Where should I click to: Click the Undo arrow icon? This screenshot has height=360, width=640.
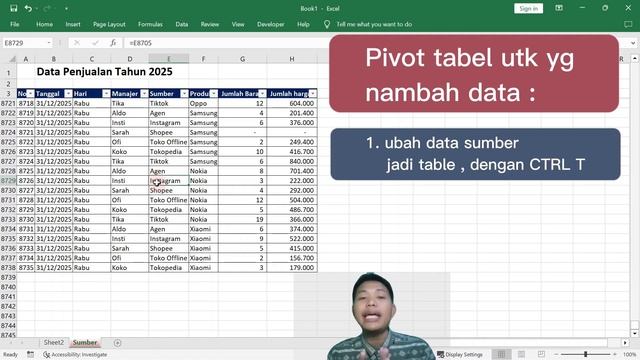(28, 8)
